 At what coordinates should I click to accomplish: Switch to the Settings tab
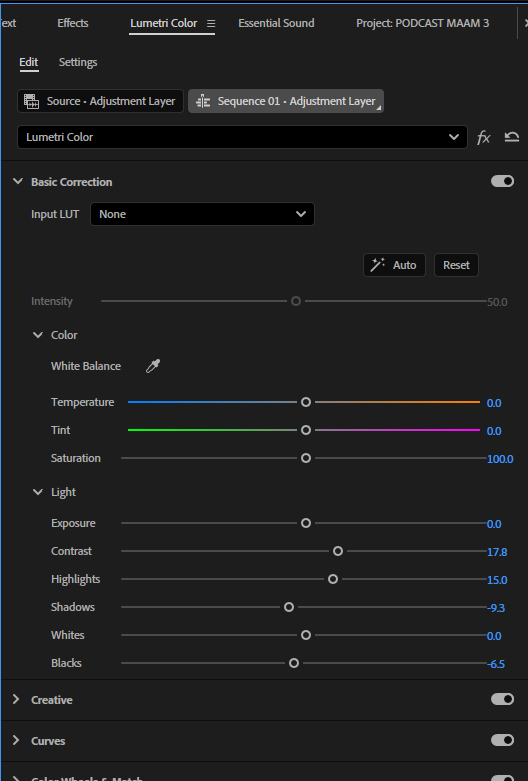pyautogui.click(x=78, y=62)
